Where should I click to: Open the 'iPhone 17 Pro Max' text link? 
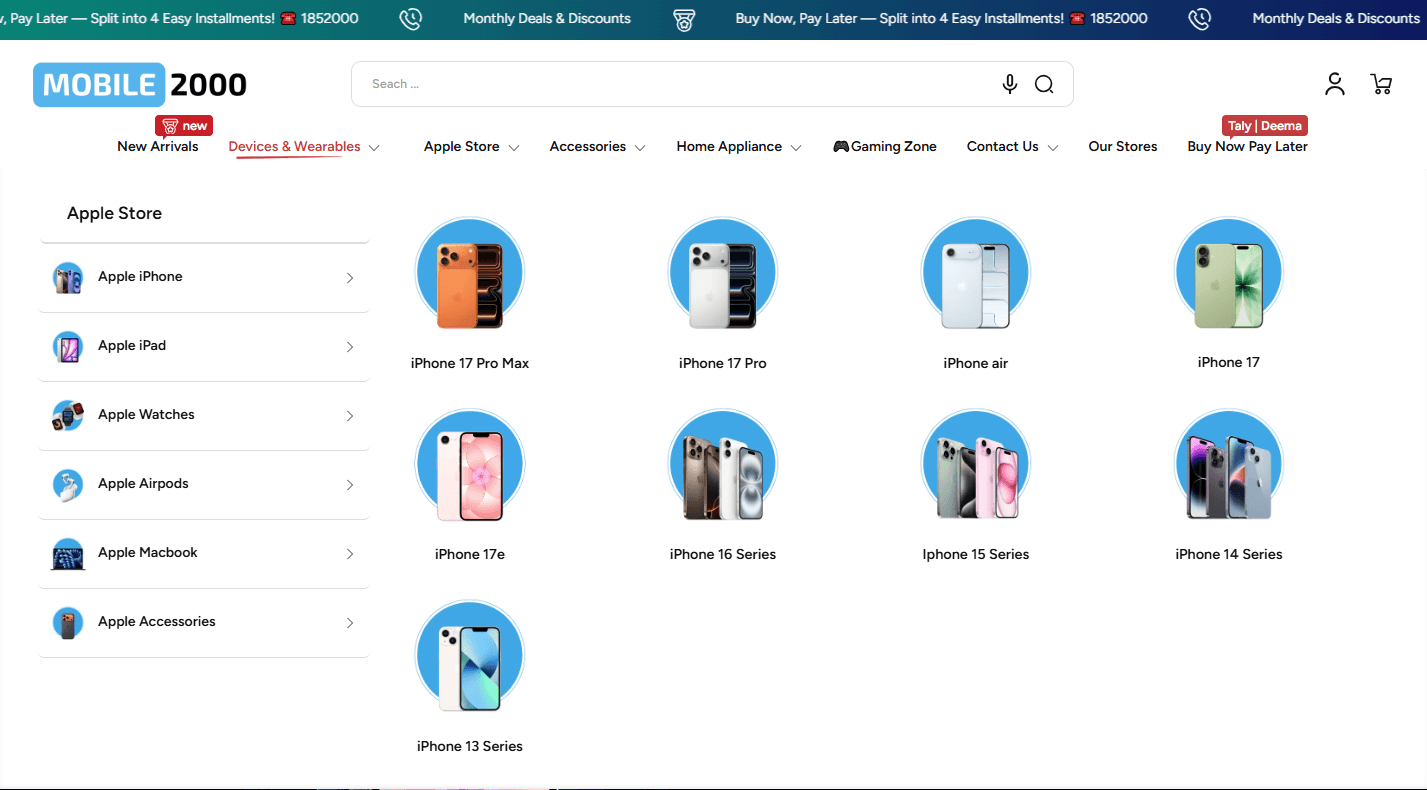[470, 363]
